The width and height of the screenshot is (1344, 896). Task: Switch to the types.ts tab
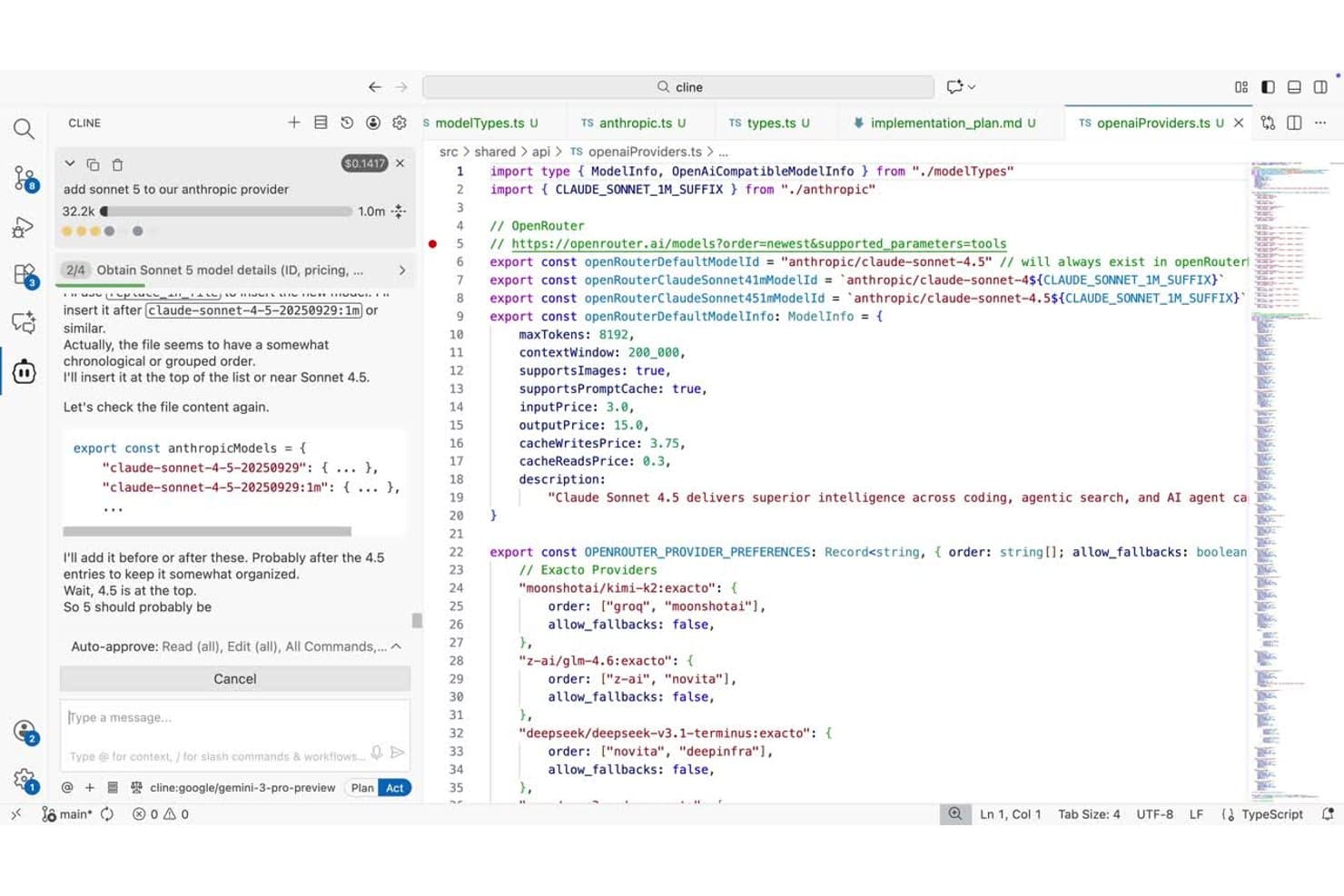(x=769, y=123)
